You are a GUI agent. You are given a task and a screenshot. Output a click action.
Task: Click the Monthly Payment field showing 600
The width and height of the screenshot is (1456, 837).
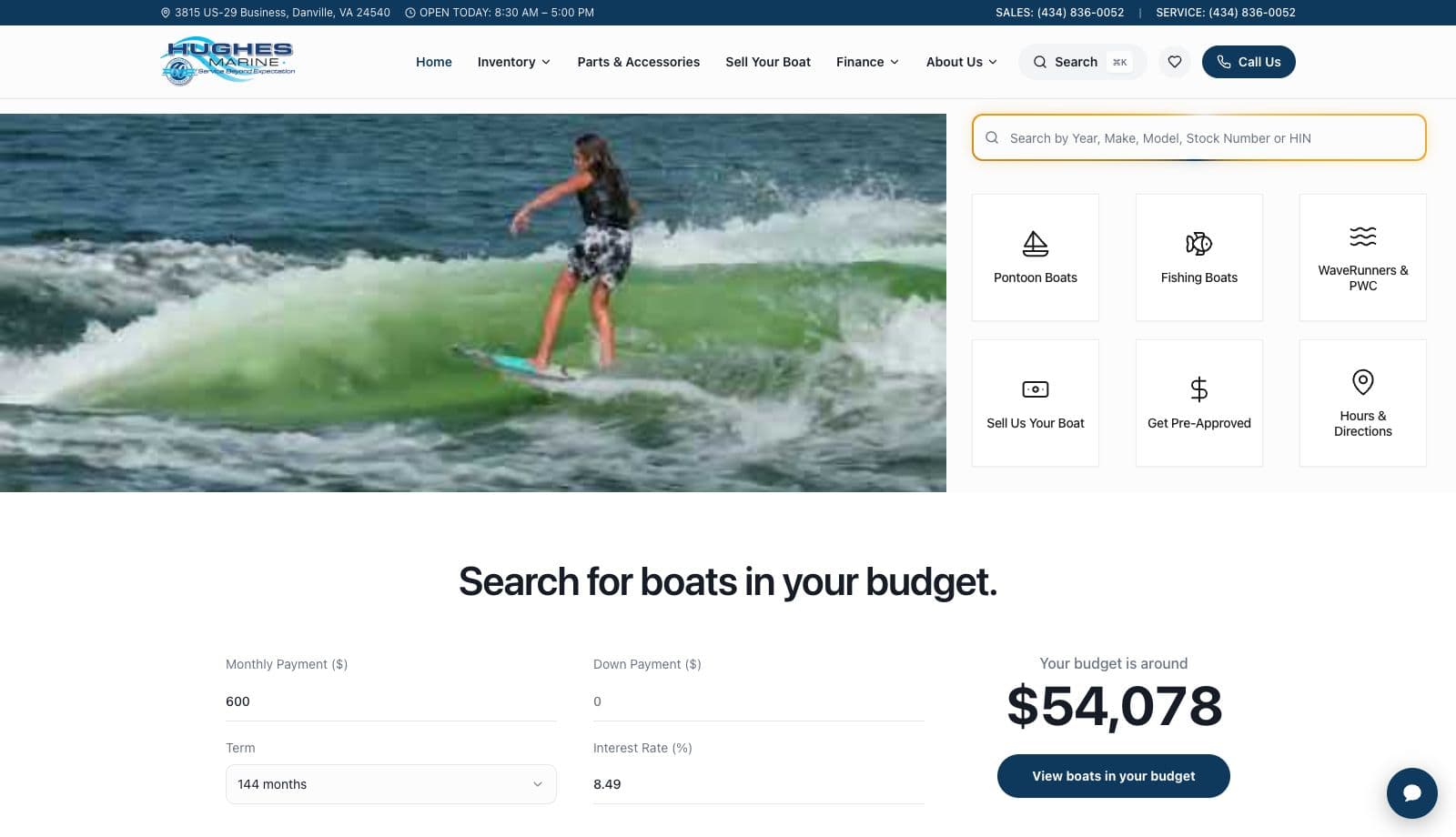point(391,701)
